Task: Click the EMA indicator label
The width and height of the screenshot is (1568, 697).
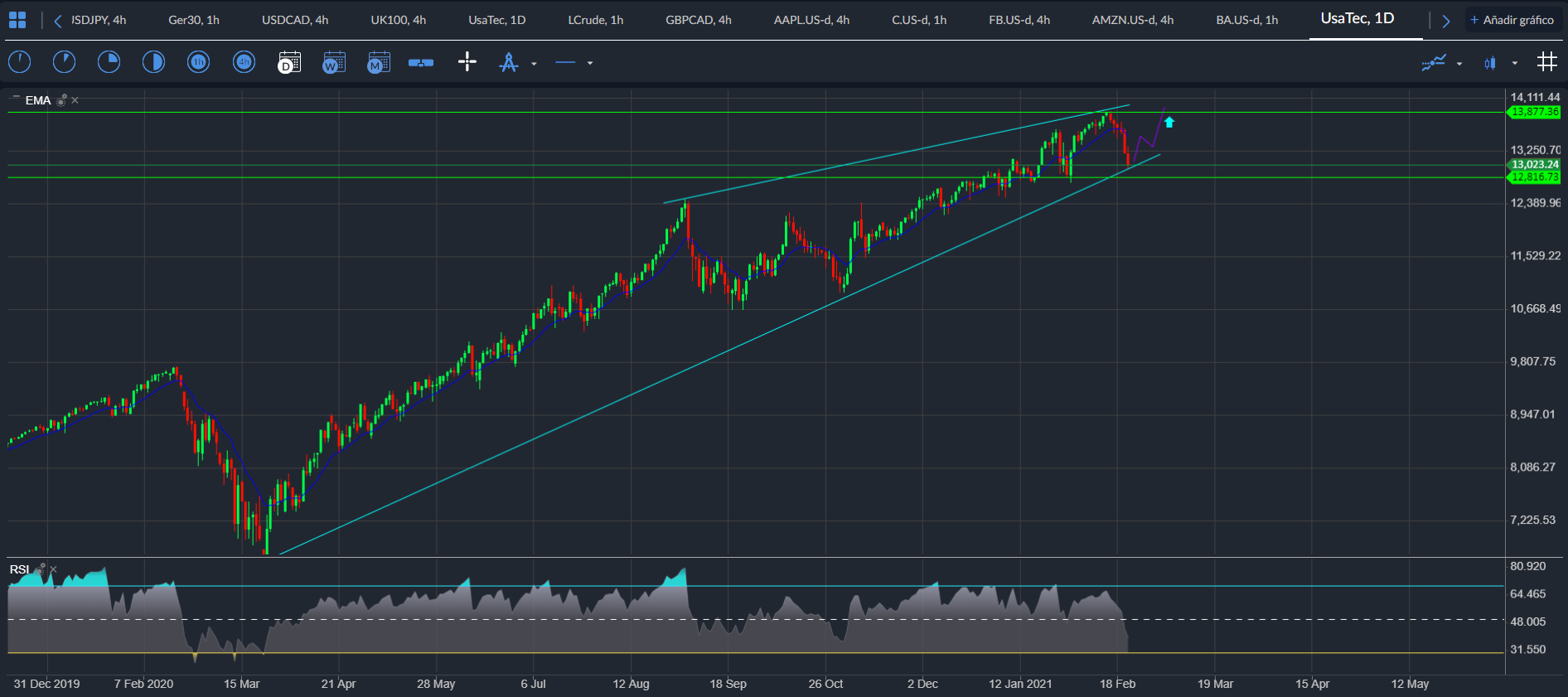Action: (x=38, y=100)
